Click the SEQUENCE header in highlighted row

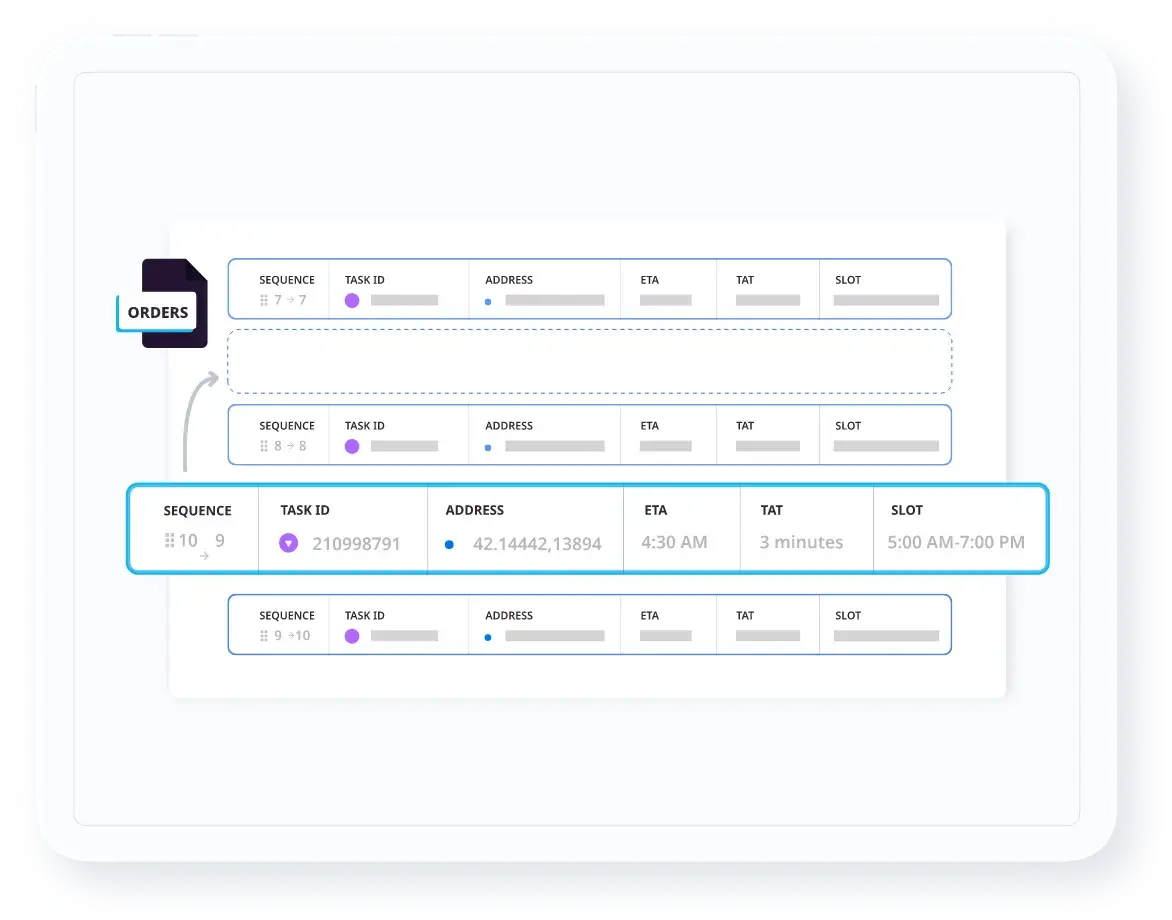point(198,510)
